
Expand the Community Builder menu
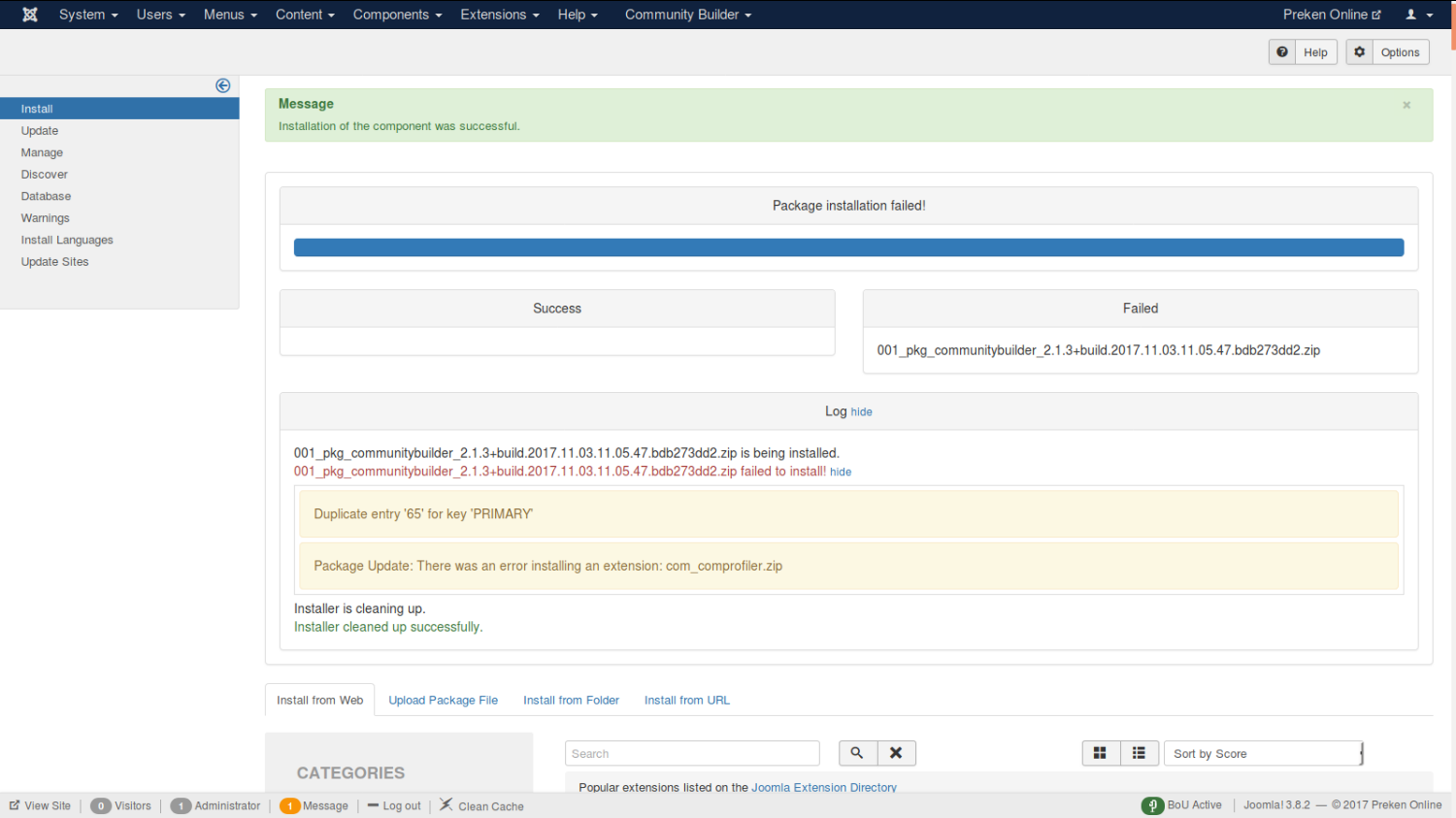pyautogui.click(x=688, y=15)
